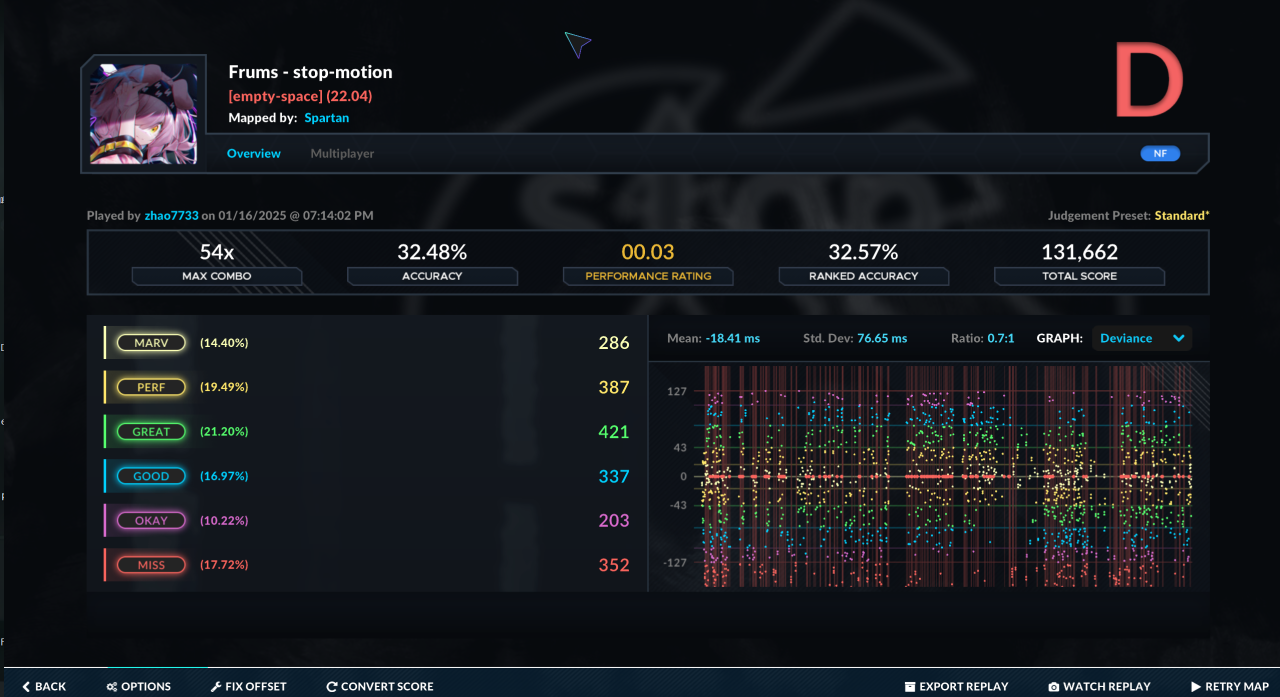Click the large D grade letter
This screenshot has height=697, width=1280.
tap(1149, 80)
